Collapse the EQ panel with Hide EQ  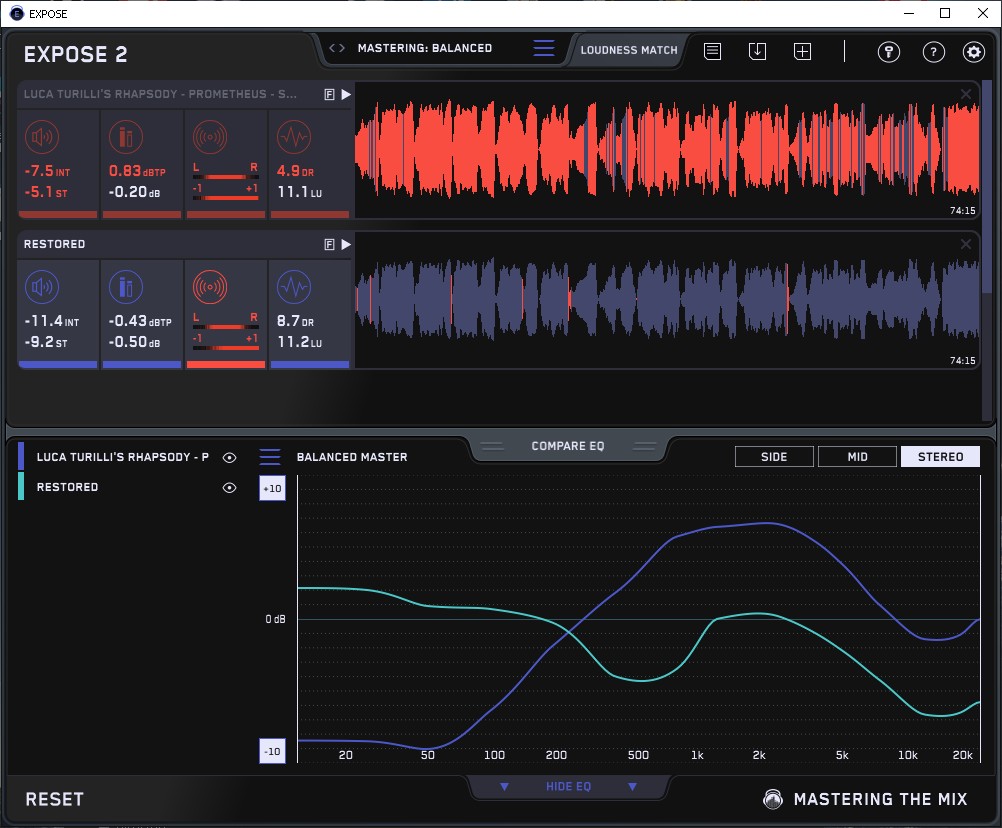568,786
